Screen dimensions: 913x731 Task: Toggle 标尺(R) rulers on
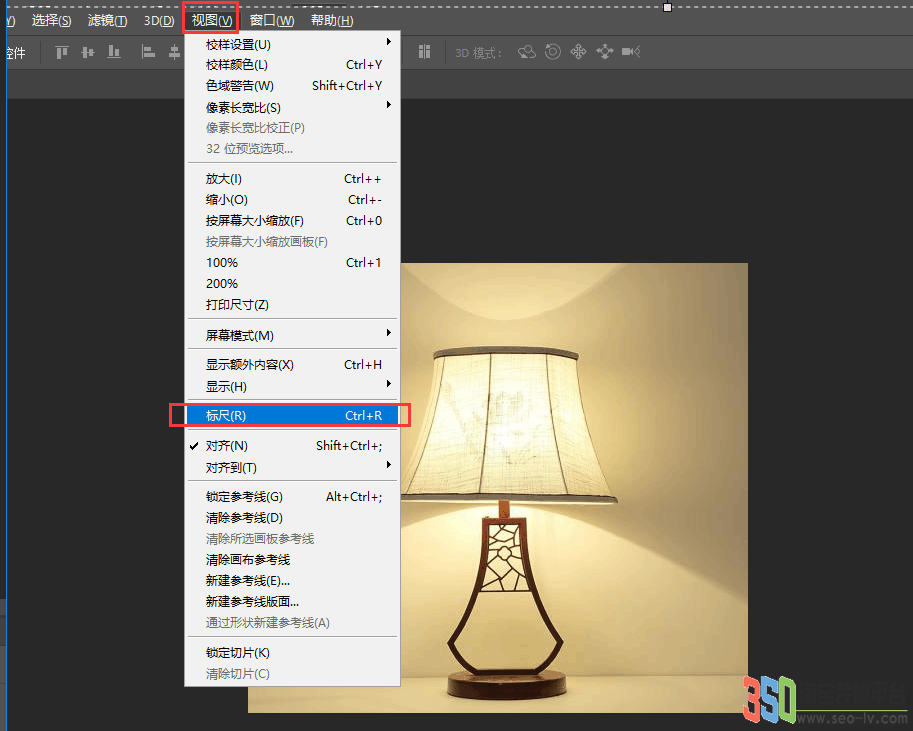click(x=292, y=415)
